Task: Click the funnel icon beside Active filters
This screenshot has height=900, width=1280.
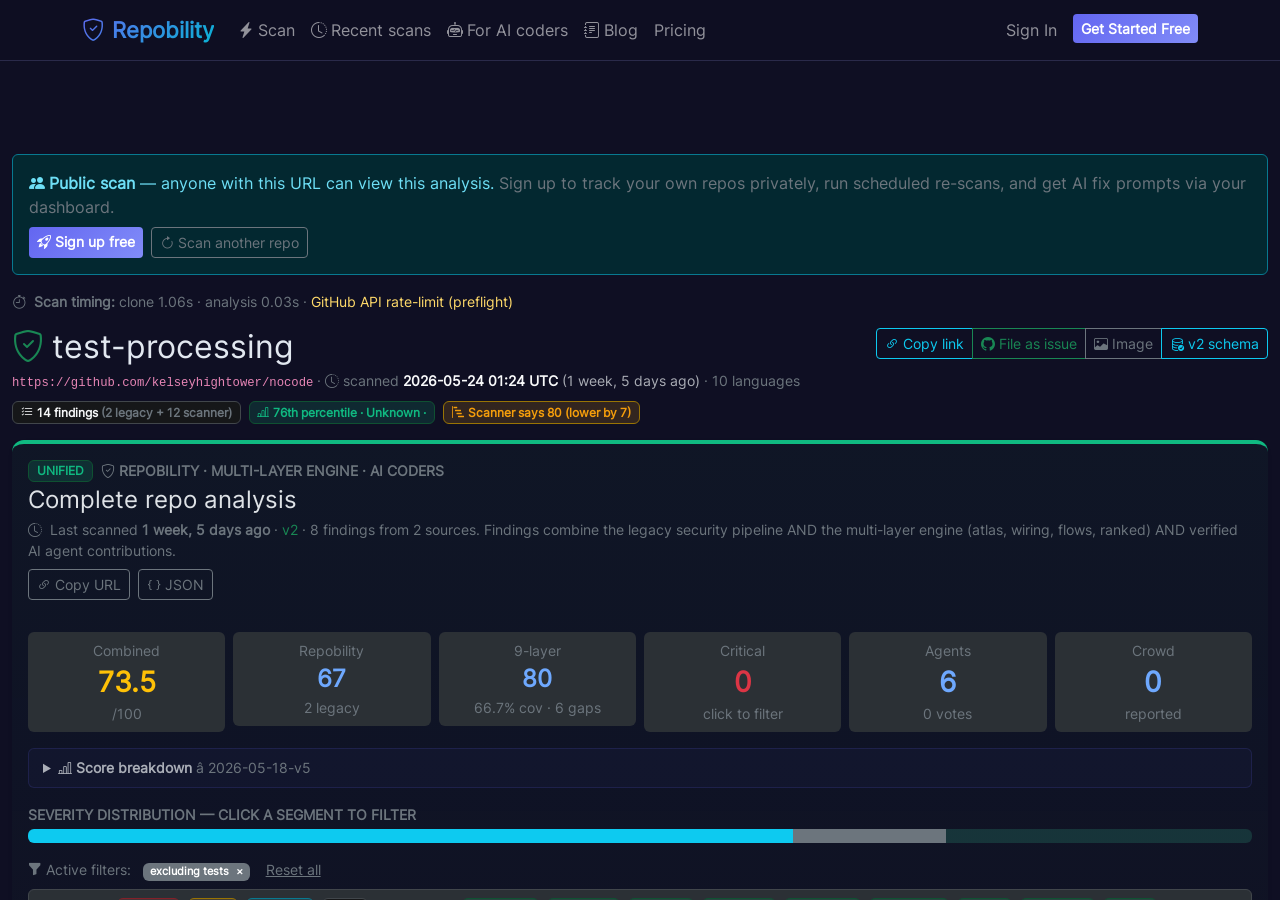Action: [x=35, y=870]
